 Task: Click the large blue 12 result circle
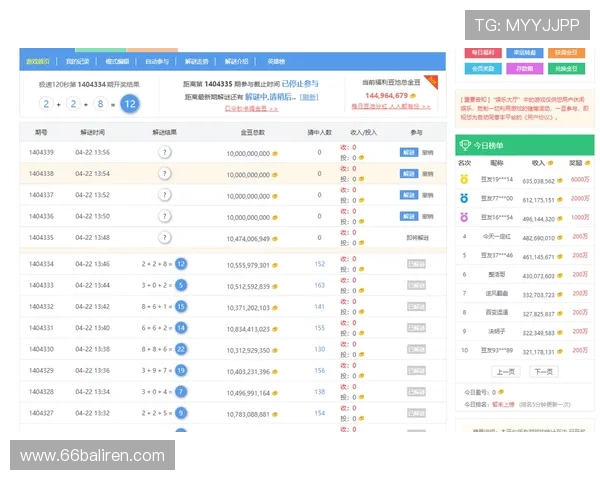coord(130,103)
